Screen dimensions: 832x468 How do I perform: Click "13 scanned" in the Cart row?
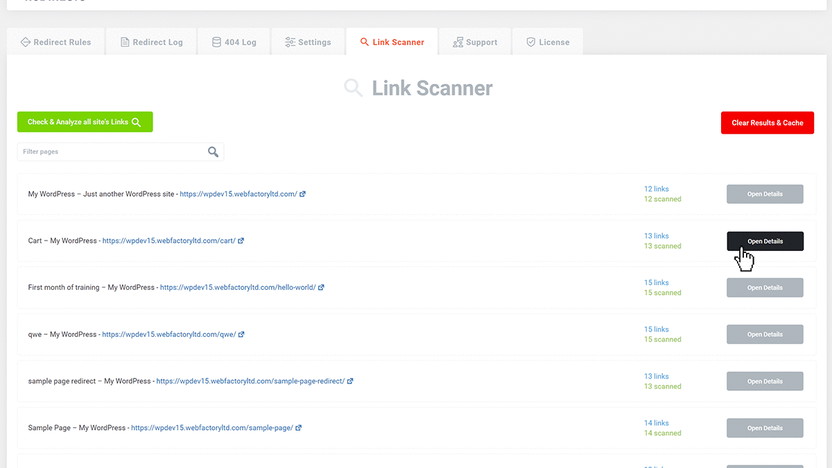[x=663, y=246]
